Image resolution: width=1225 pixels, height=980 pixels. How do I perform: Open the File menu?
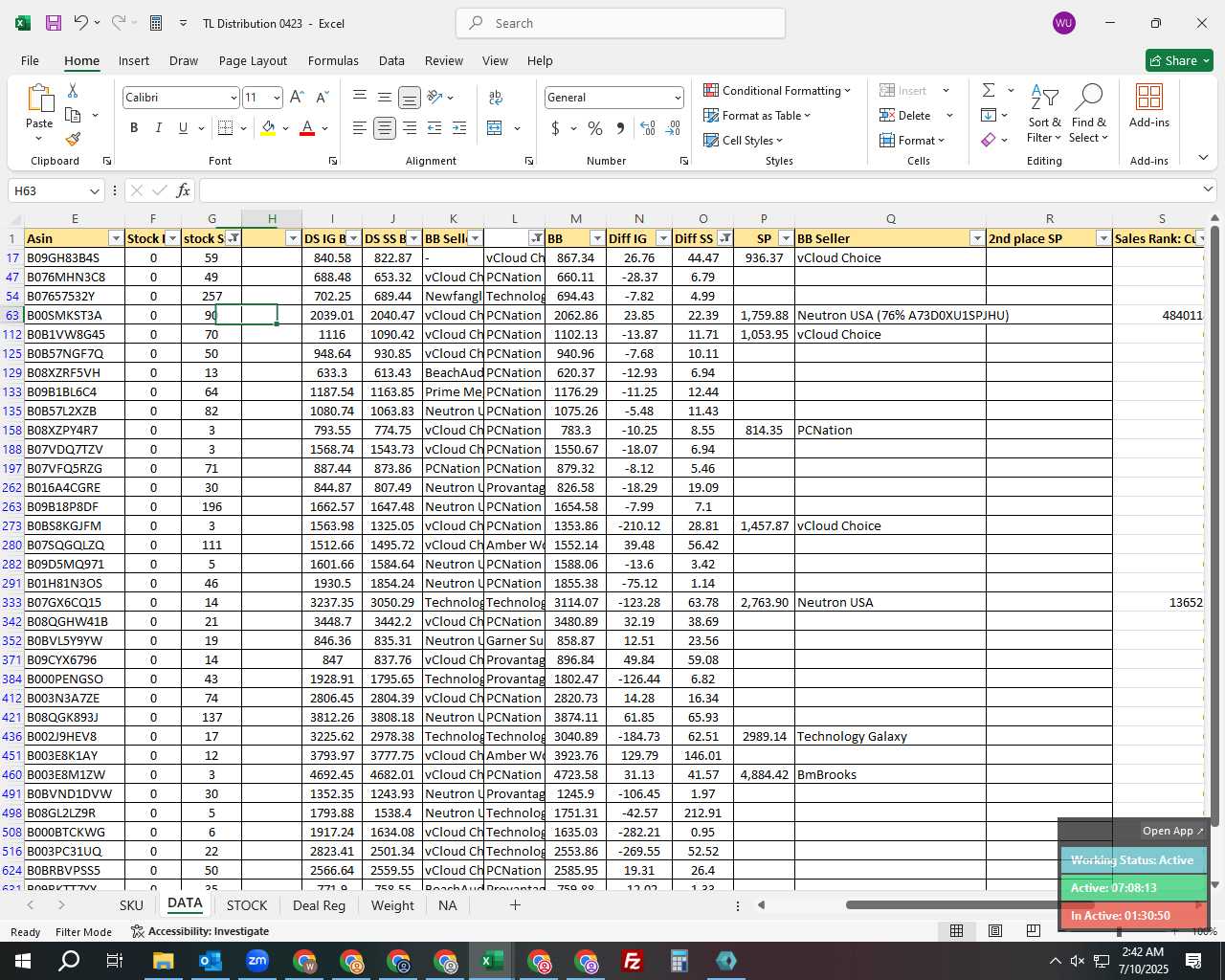coord(30,60)
